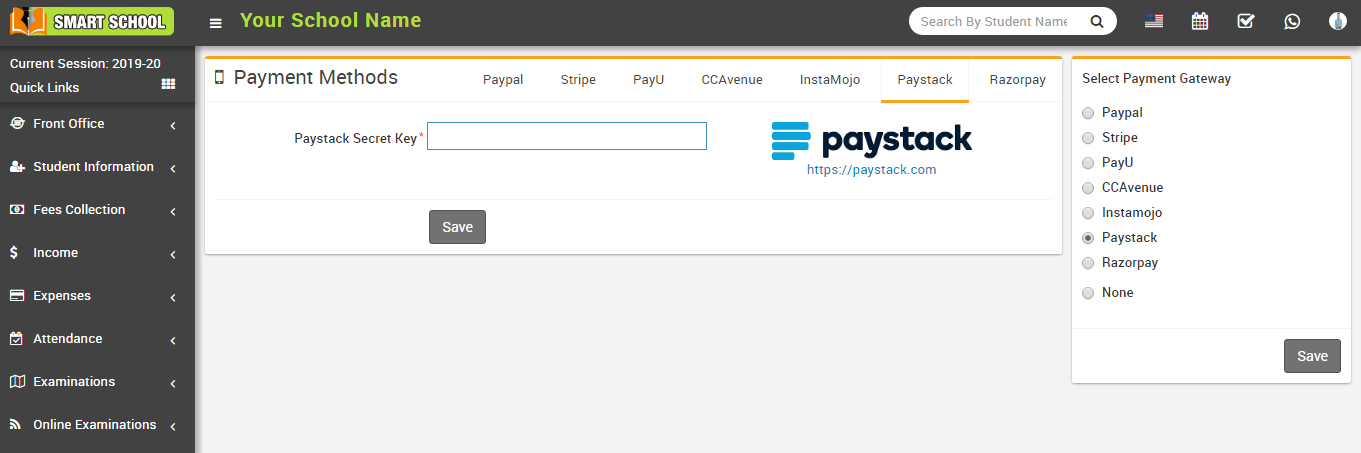1361x453 pixels.
Task: Save the Paystack secret key form
Action: pos(457,227)
